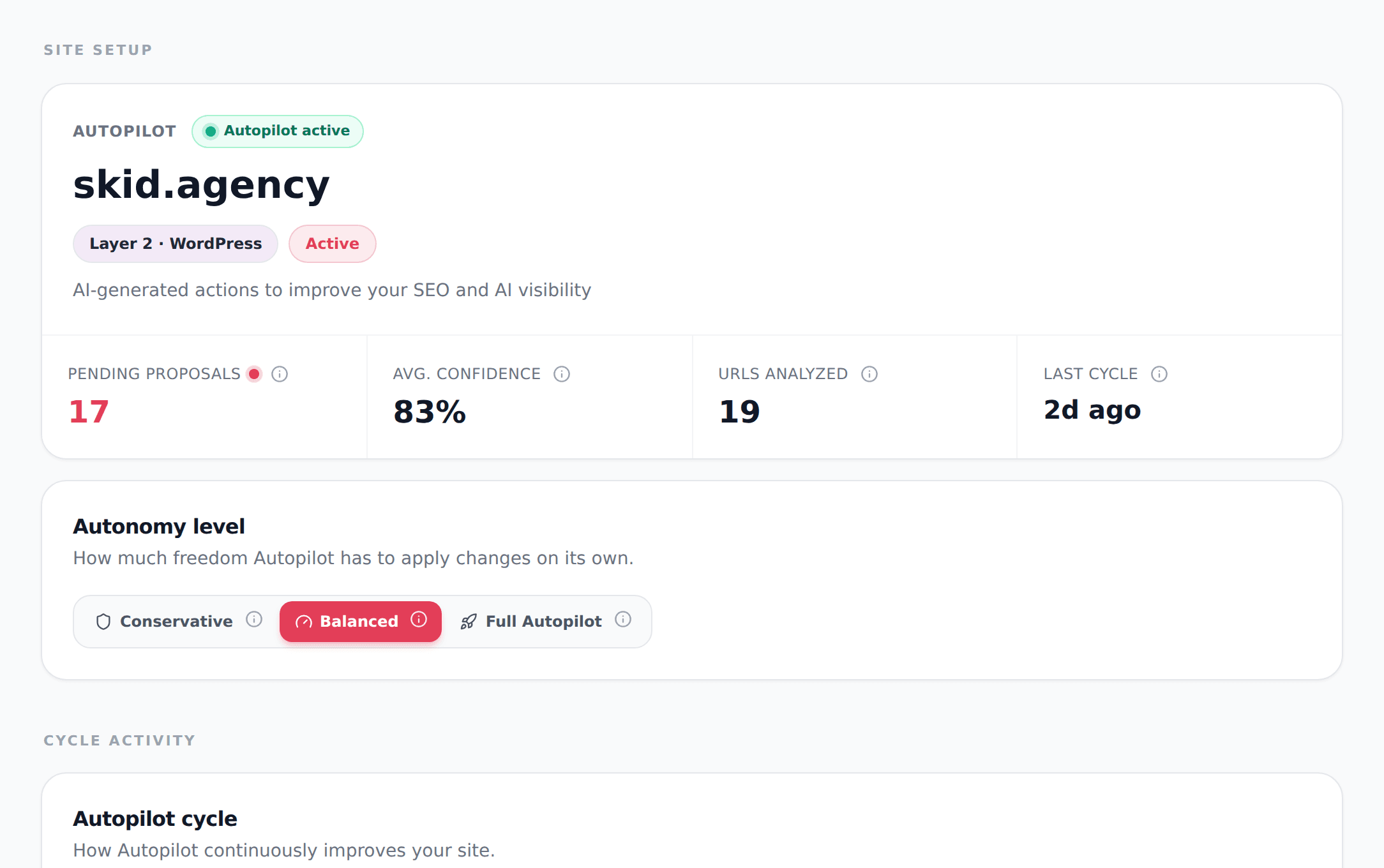Click the shield icon on Conservative
1384x868 pixels.
103,622
